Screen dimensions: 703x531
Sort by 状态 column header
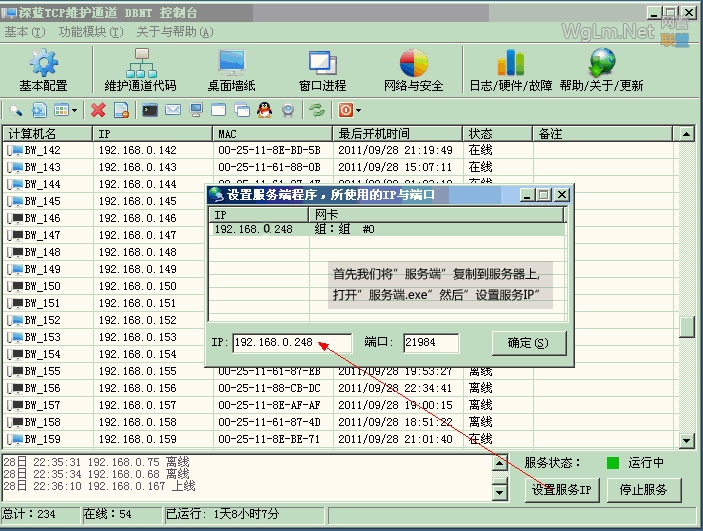pyautogui.click(x=498, y=134)
